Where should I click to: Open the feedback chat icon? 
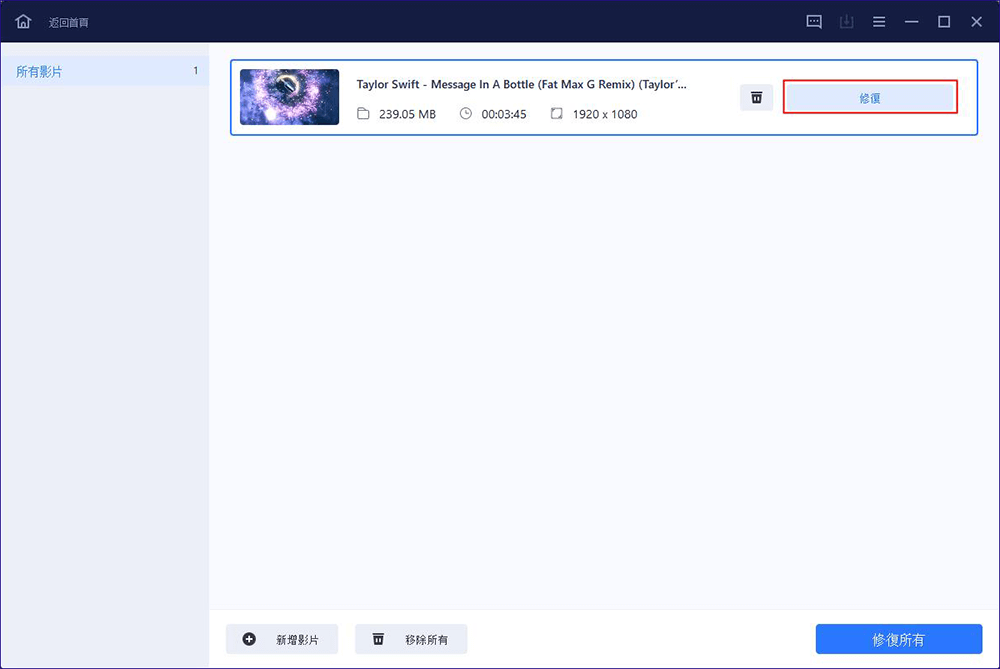(814, 22)
